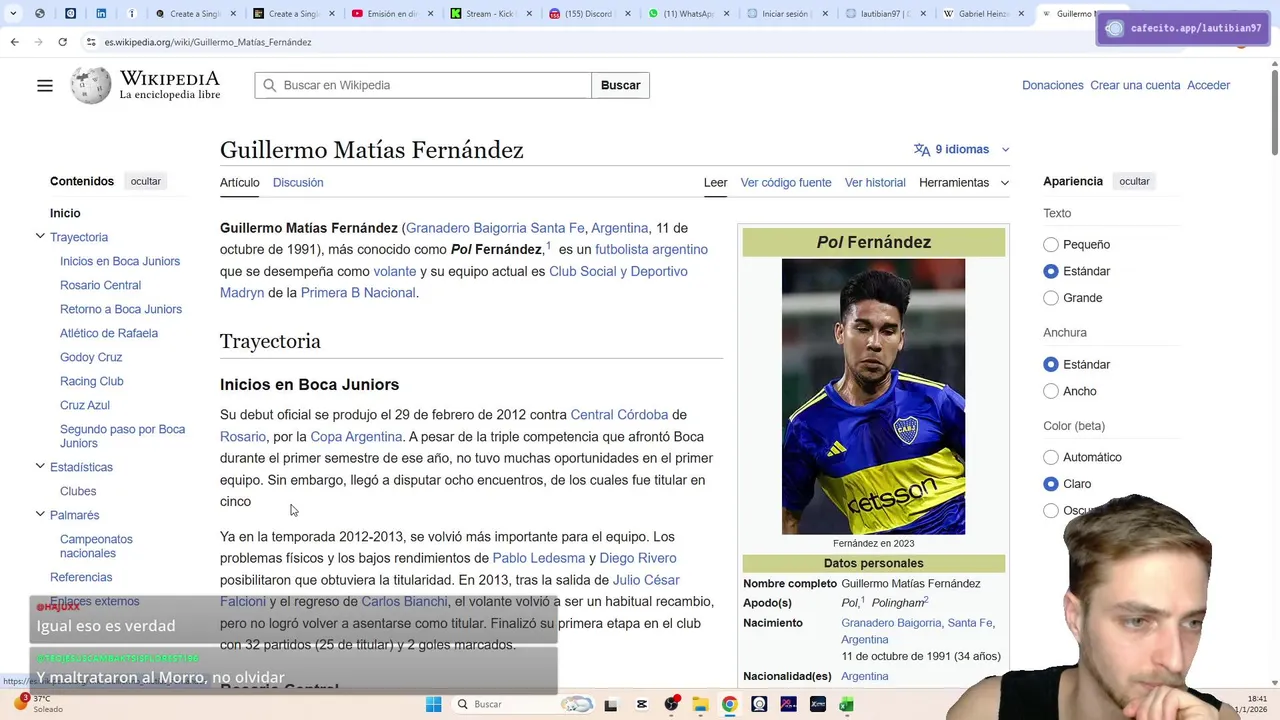Select the Pequeño text size option
This screenshot has width=1280, height=720.
point(1050,244)
